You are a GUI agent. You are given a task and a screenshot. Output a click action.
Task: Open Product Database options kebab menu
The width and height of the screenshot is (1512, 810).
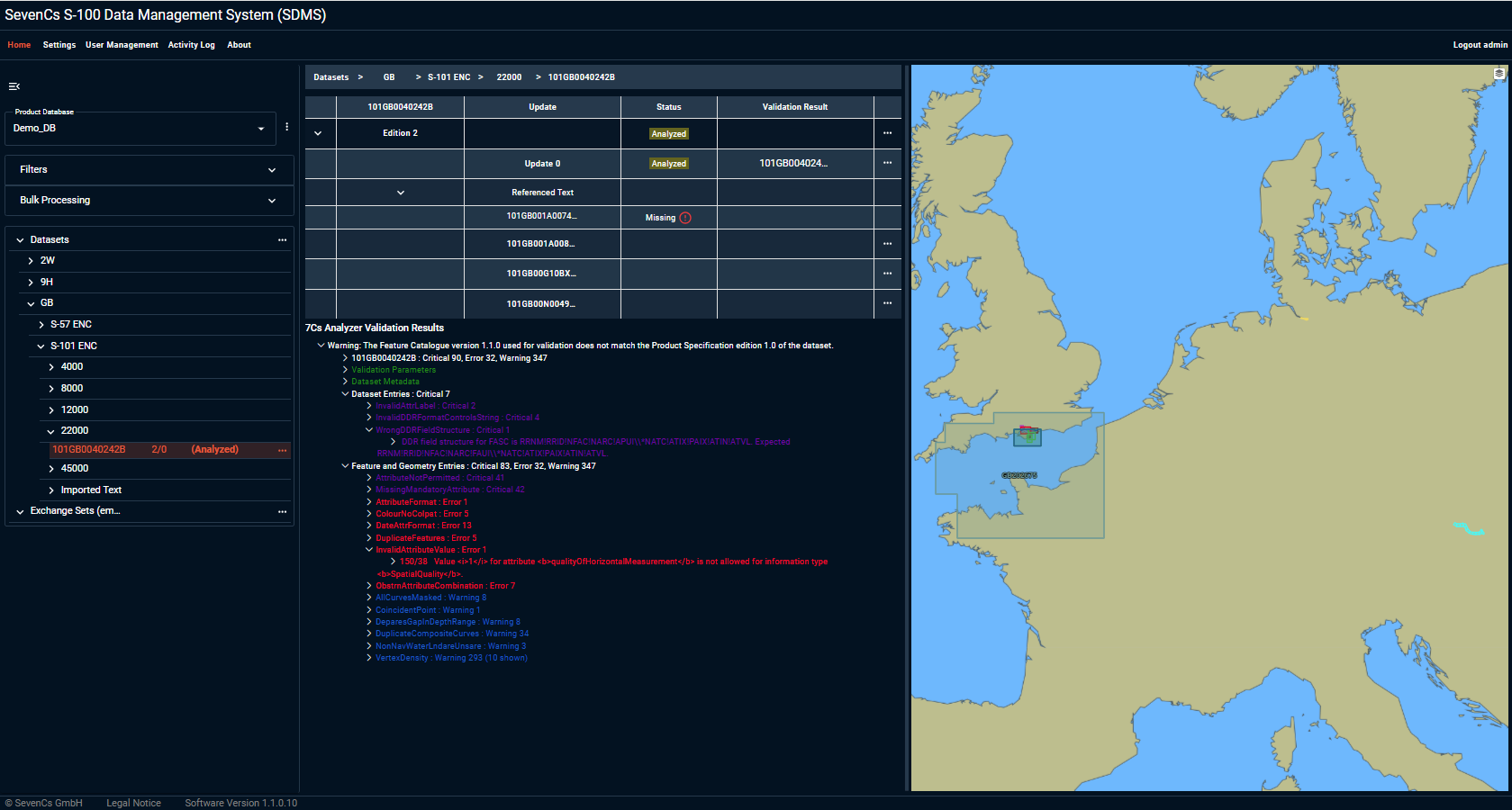pos(286,127)
